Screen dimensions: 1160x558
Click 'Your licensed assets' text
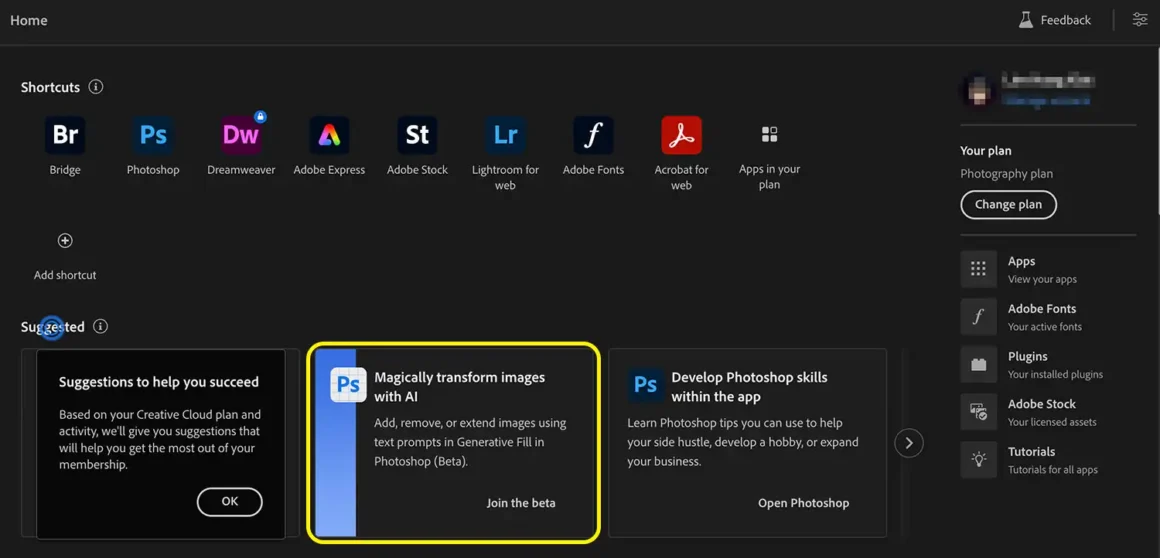tap(1052, 422)
